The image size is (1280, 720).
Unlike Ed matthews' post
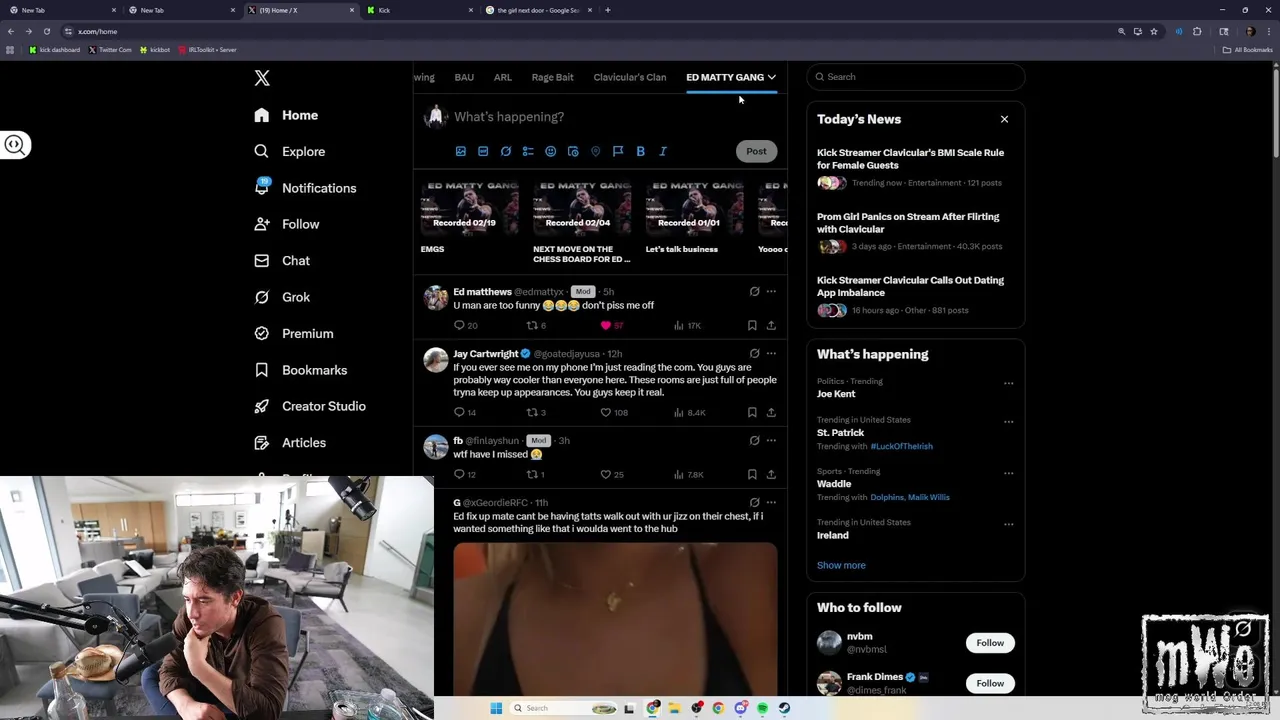(x=611, y=325)
